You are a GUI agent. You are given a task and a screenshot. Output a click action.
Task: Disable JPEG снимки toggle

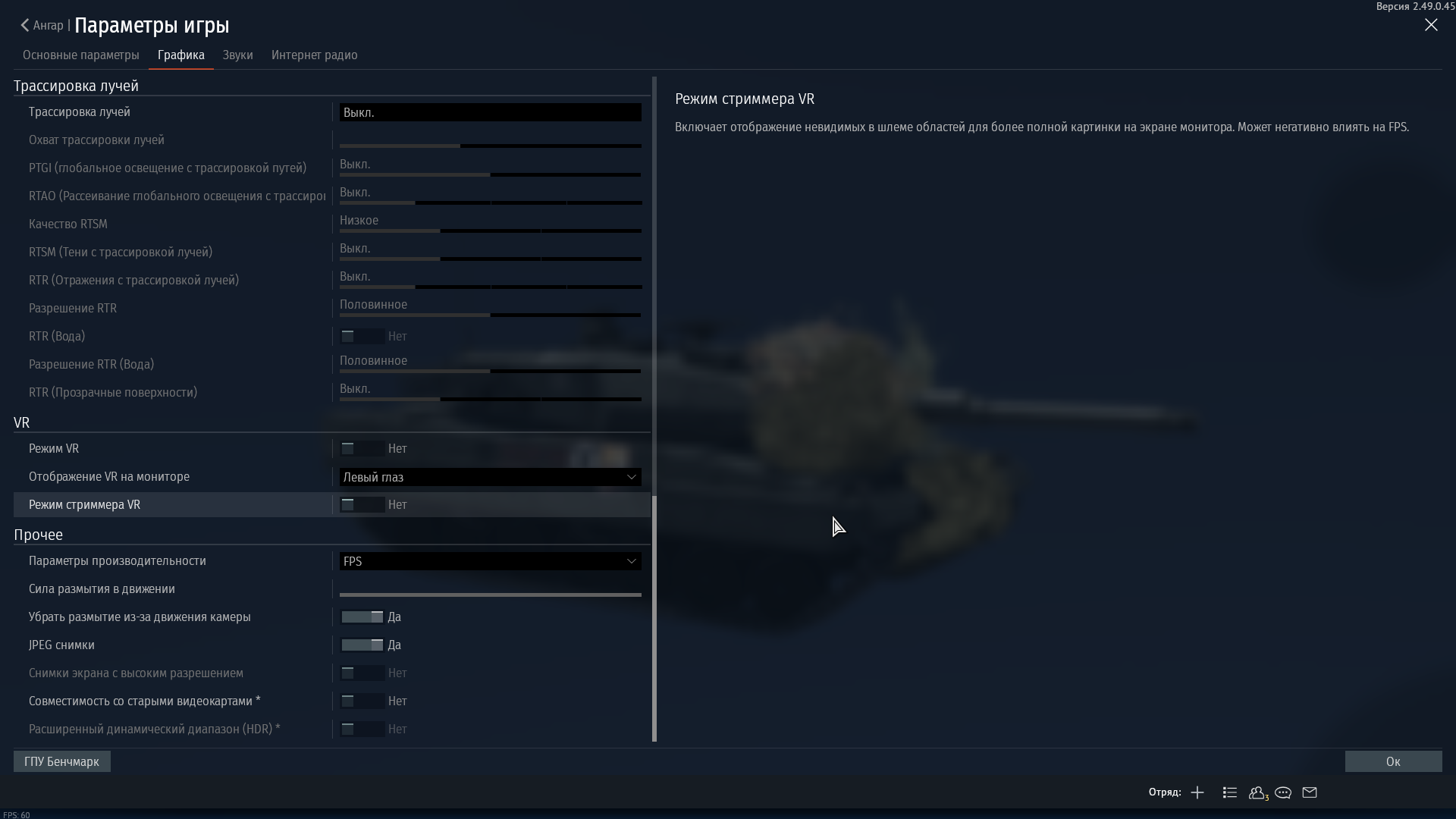click(362, 645)
